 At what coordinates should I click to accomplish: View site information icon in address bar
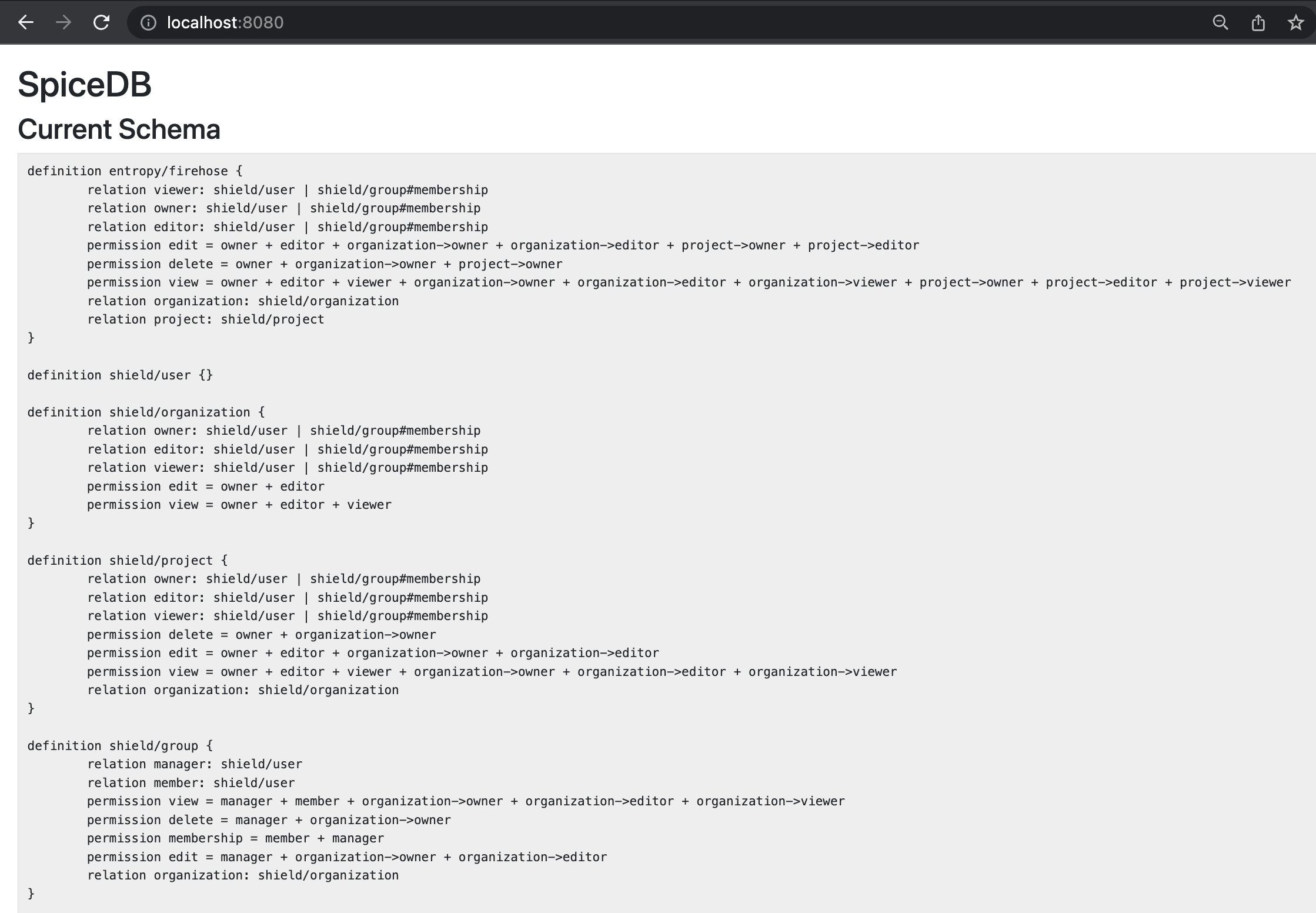148,22
